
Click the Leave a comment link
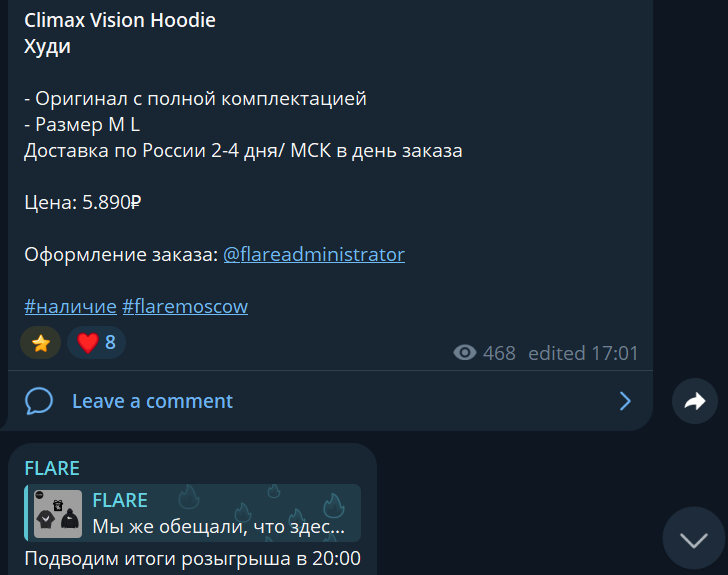[152, 401]
